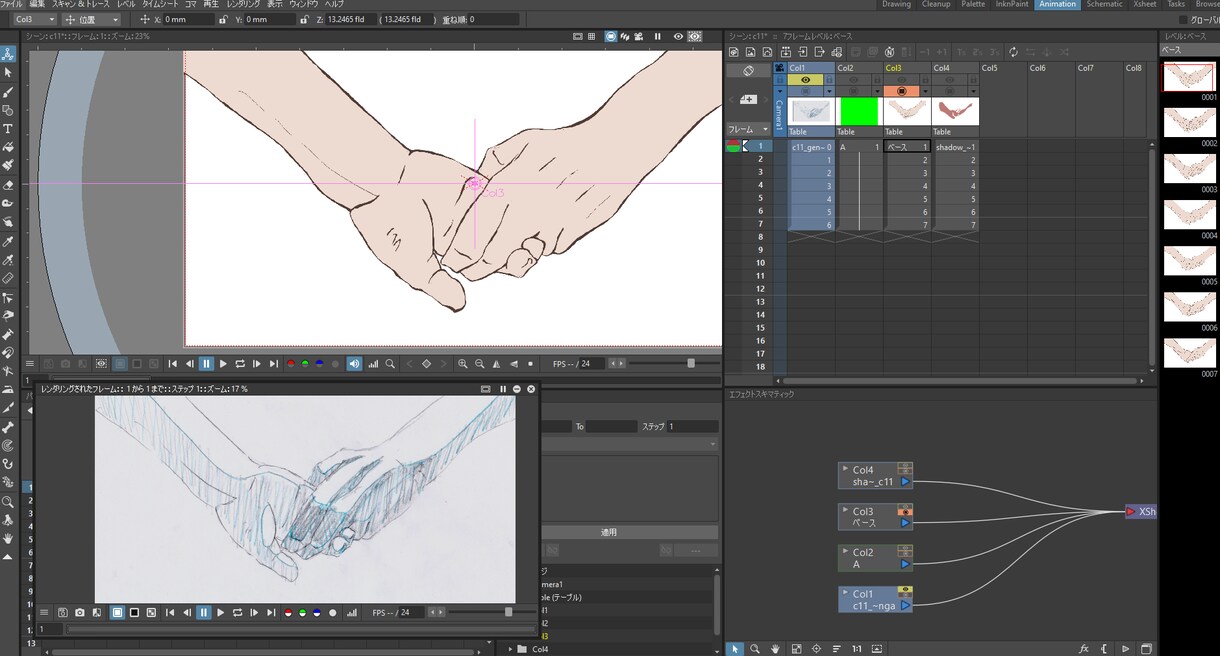Switch to the Cleanup room tab

(x=936, y=5)
